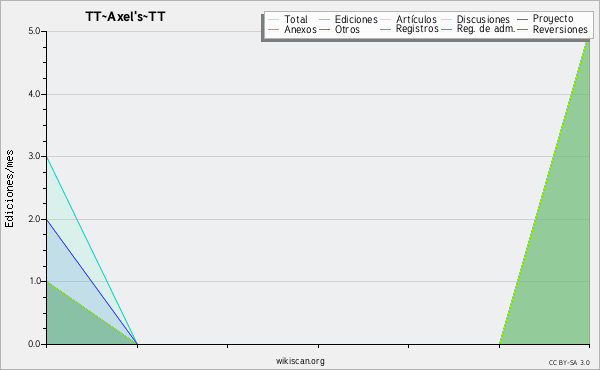Click the Ediciones legend label
This screenshot has height=370, width=600.
pos(356,19)
